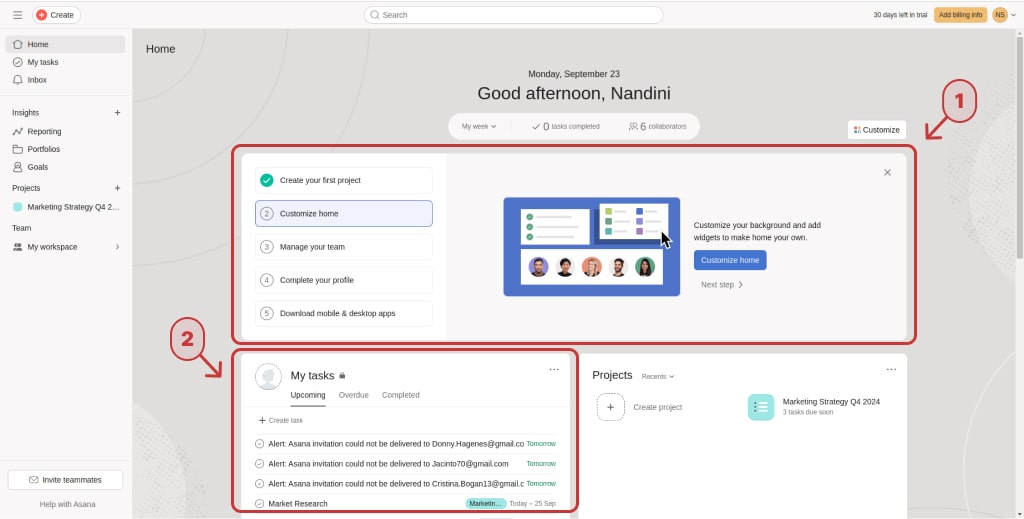Screen dimensions: 1024x519
Task: Select step 2 Customize home
Action: click(344, 213)
